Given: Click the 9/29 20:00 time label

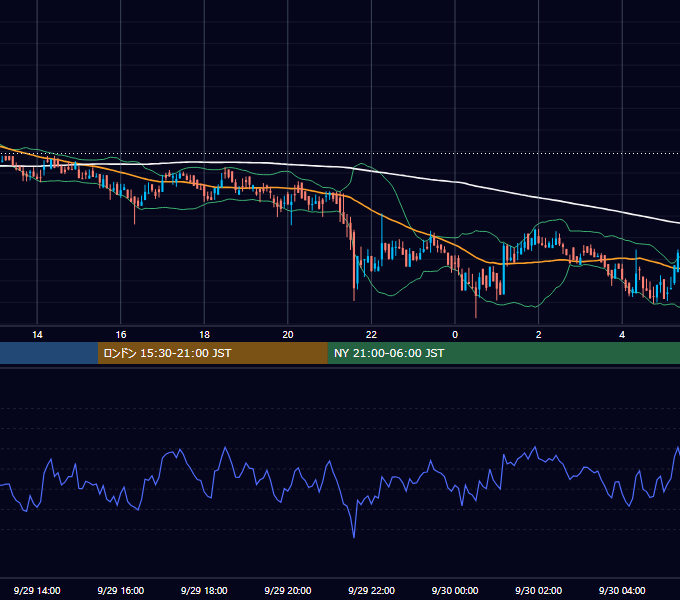Looking at the screenshot, I should point(288,590).
